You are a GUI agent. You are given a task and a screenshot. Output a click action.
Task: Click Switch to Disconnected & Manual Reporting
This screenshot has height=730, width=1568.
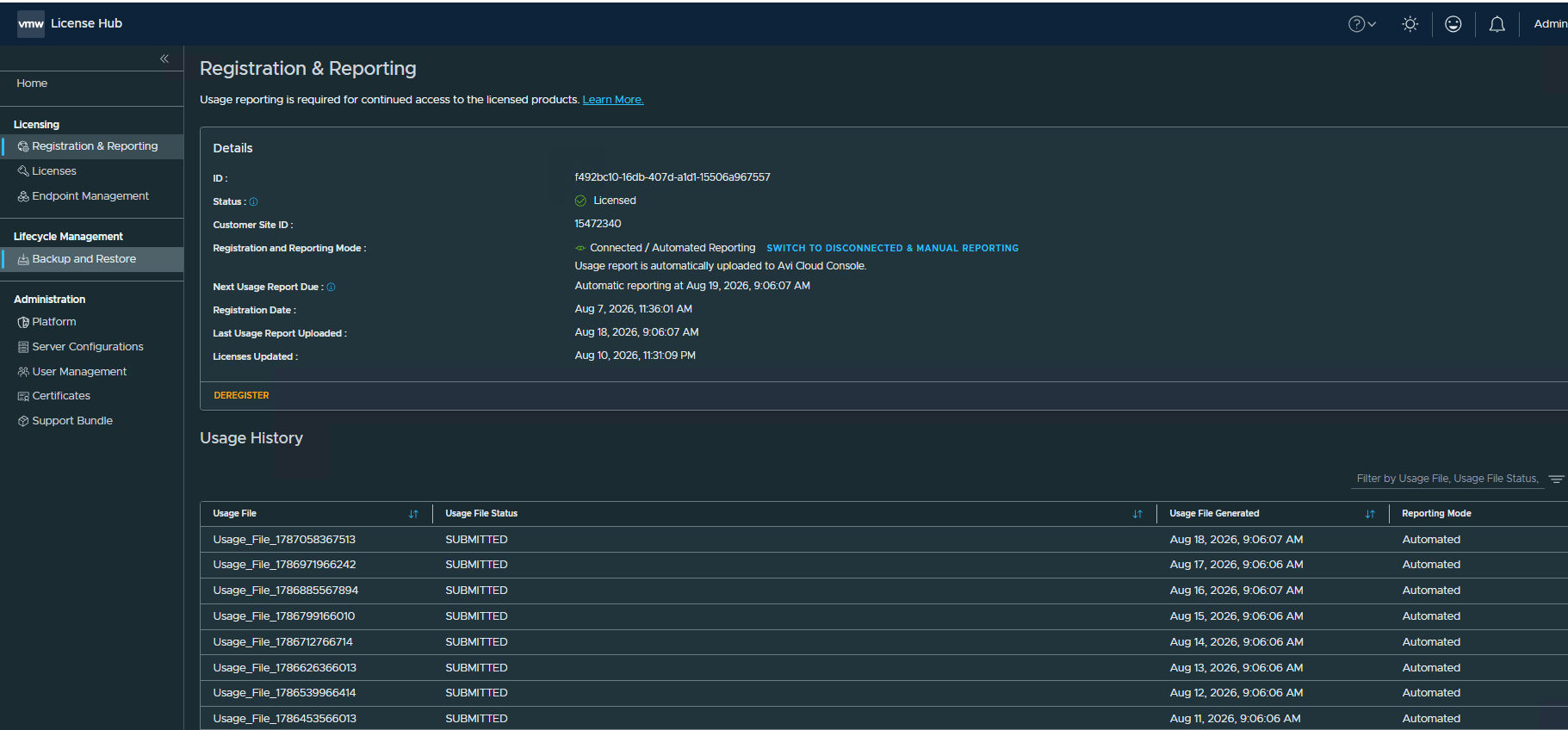[893, 248]
